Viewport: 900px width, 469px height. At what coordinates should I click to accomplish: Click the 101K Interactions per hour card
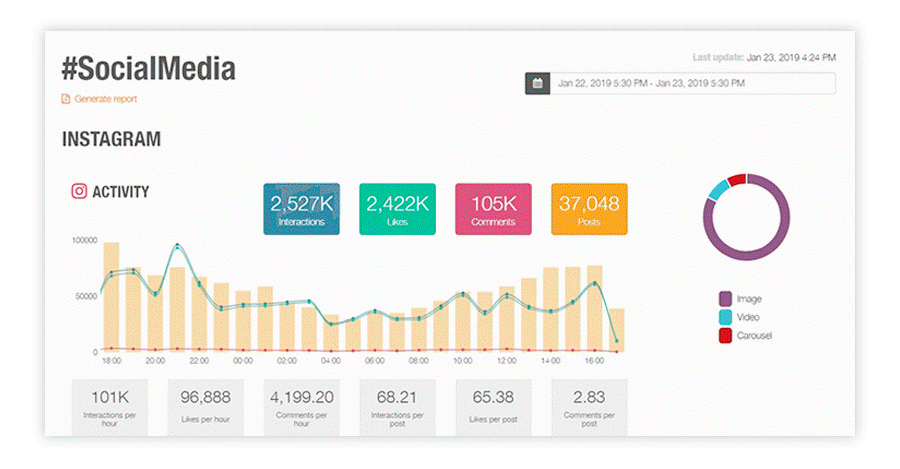point(109,406)
